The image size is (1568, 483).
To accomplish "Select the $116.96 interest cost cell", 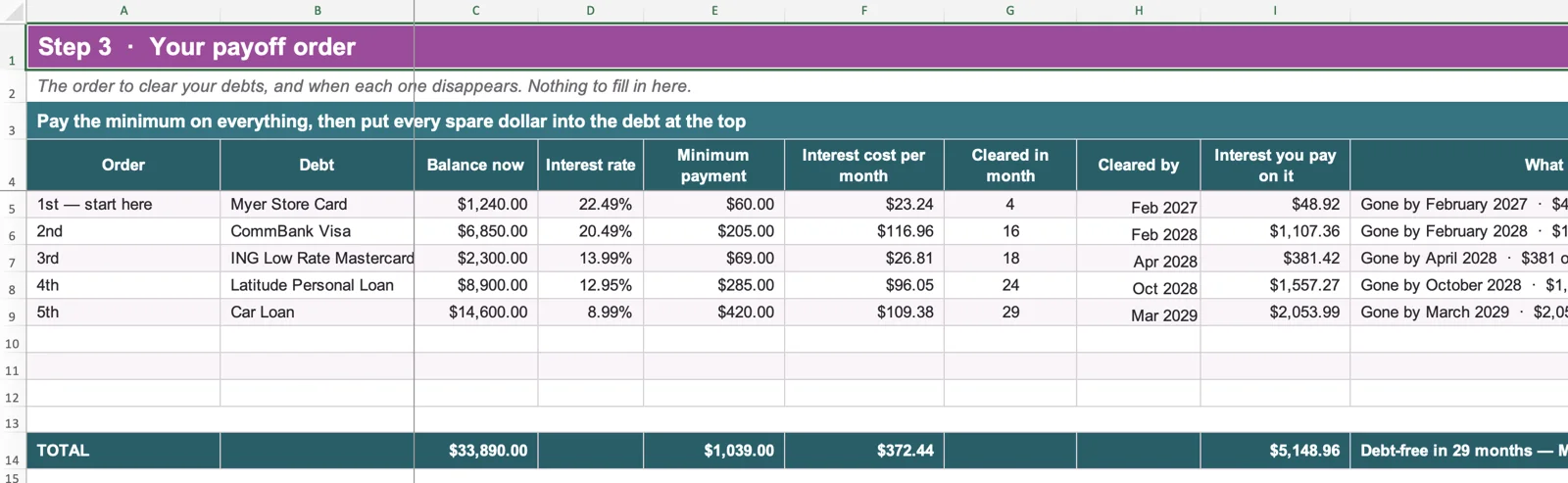I will click(864, 231).
